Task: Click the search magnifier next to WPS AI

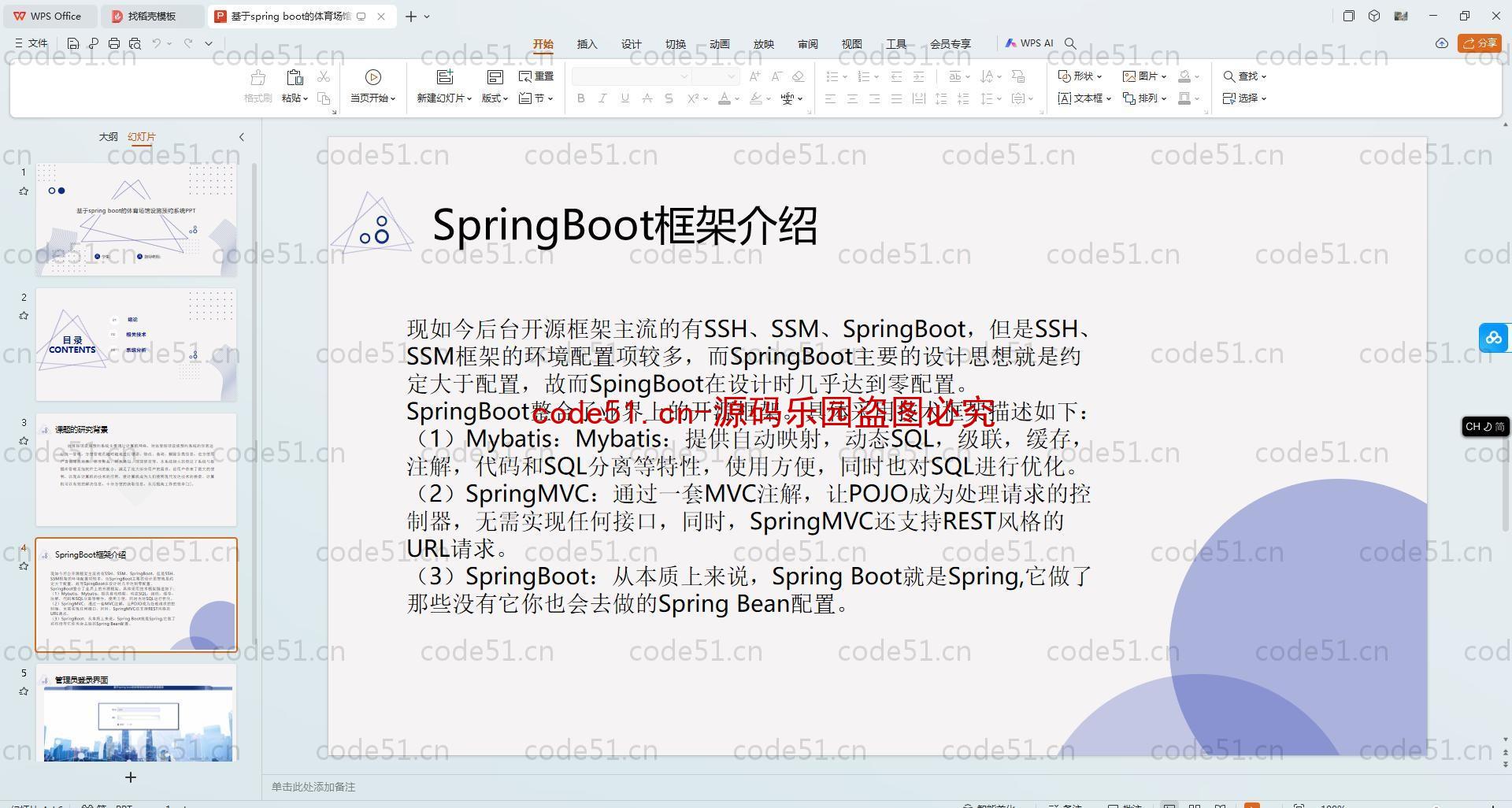Action: coord(1070,43)
